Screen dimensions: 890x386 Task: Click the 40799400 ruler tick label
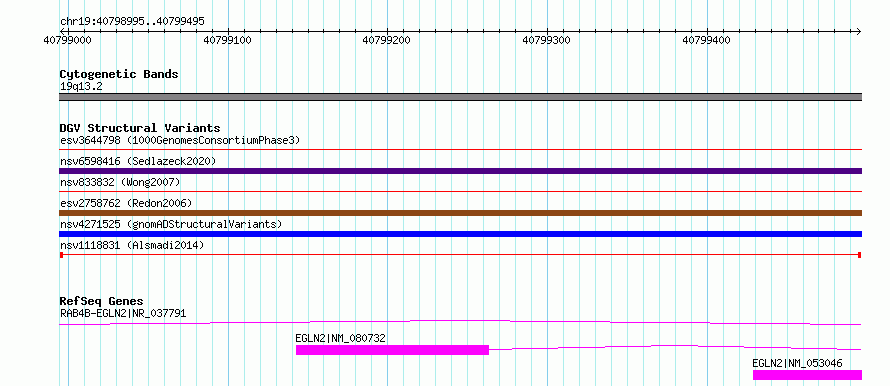tap(707, 41)
